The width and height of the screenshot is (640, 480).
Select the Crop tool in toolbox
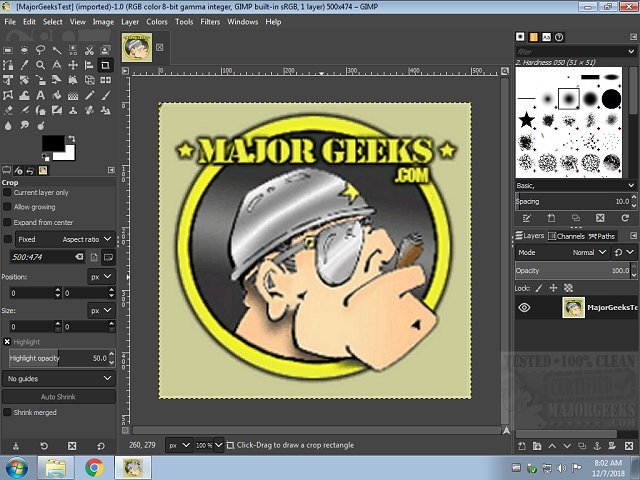105,65
